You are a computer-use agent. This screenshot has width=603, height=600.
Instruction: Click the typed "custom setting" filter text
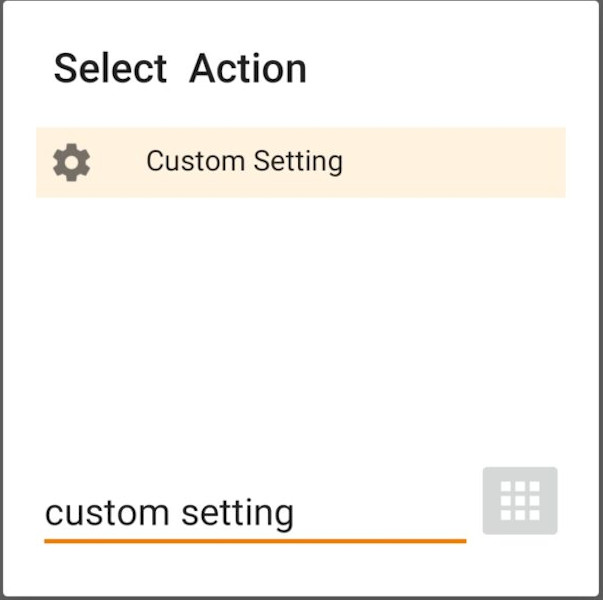click(x=169, y=514)
